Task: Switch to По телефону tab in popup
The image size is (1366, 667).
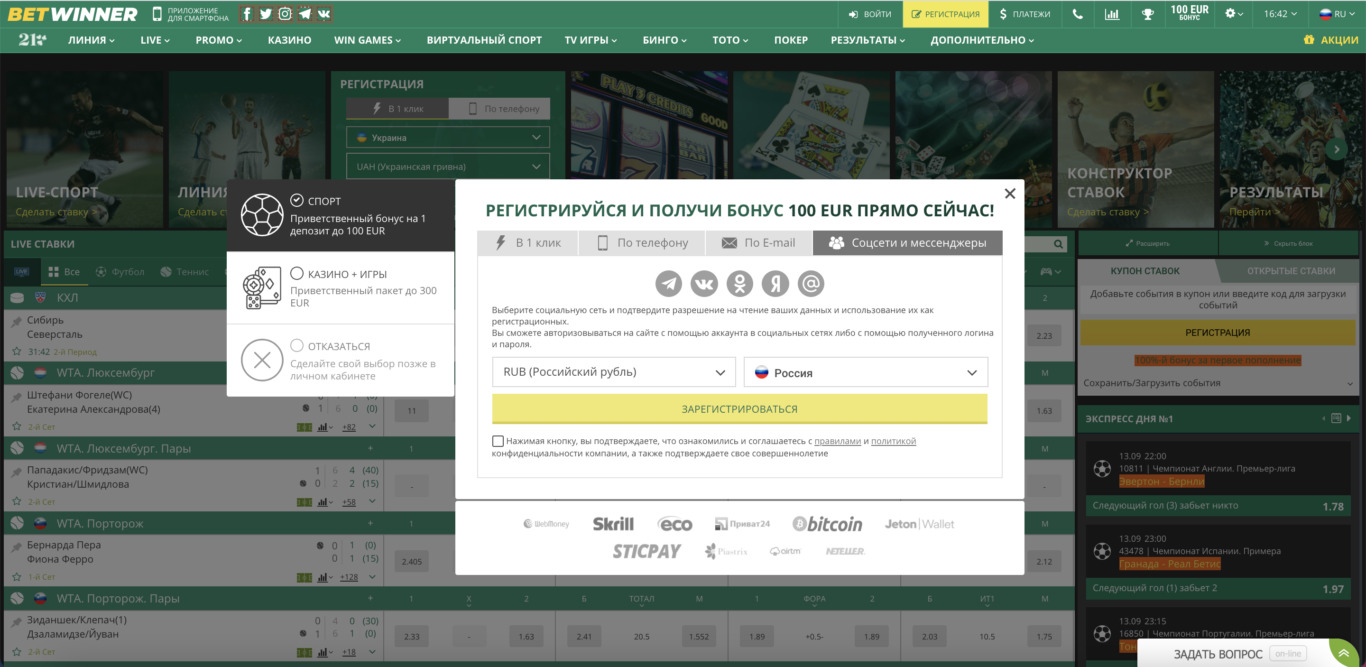Action: [642, 242]
